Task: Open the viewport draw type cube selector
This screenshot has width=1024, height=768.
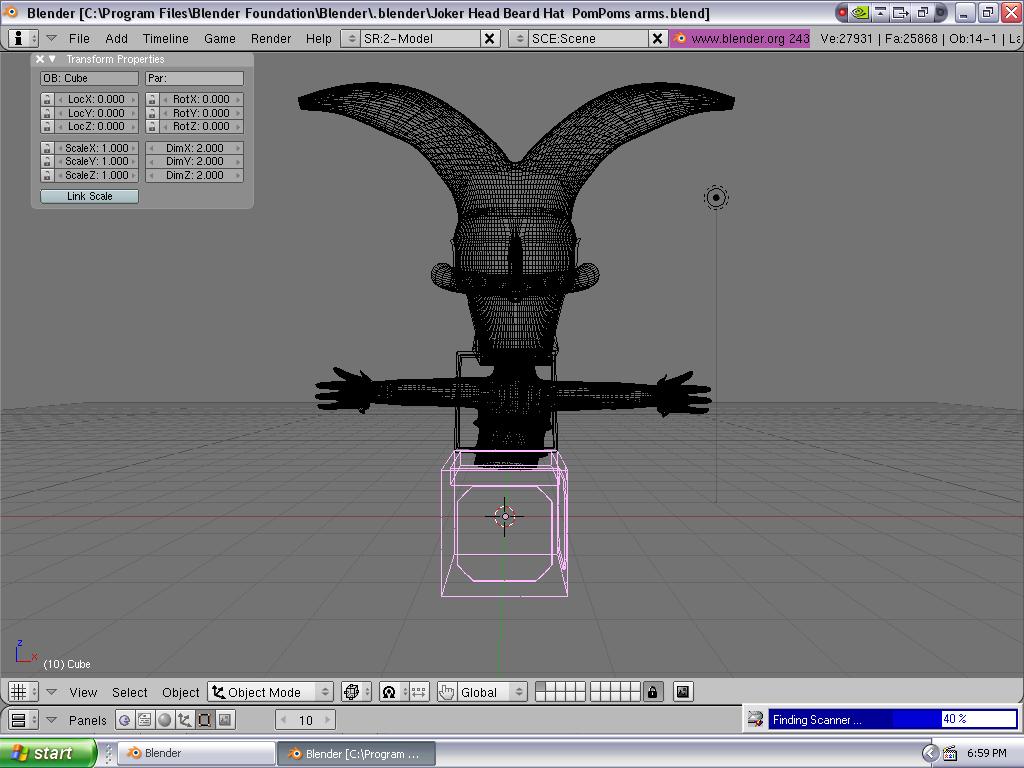Action: (x=357, y=692)
